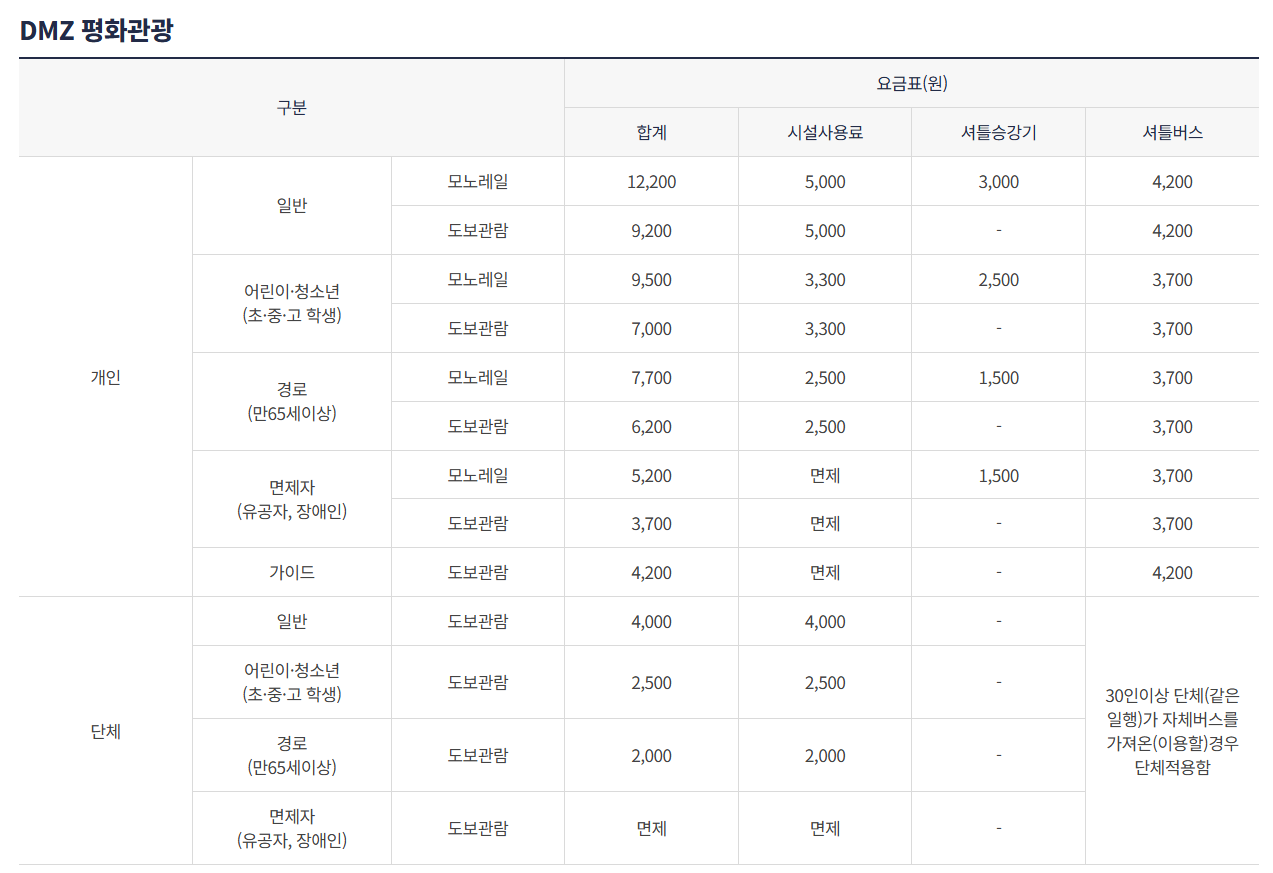Click the 7,700 total value

[651, 378]
